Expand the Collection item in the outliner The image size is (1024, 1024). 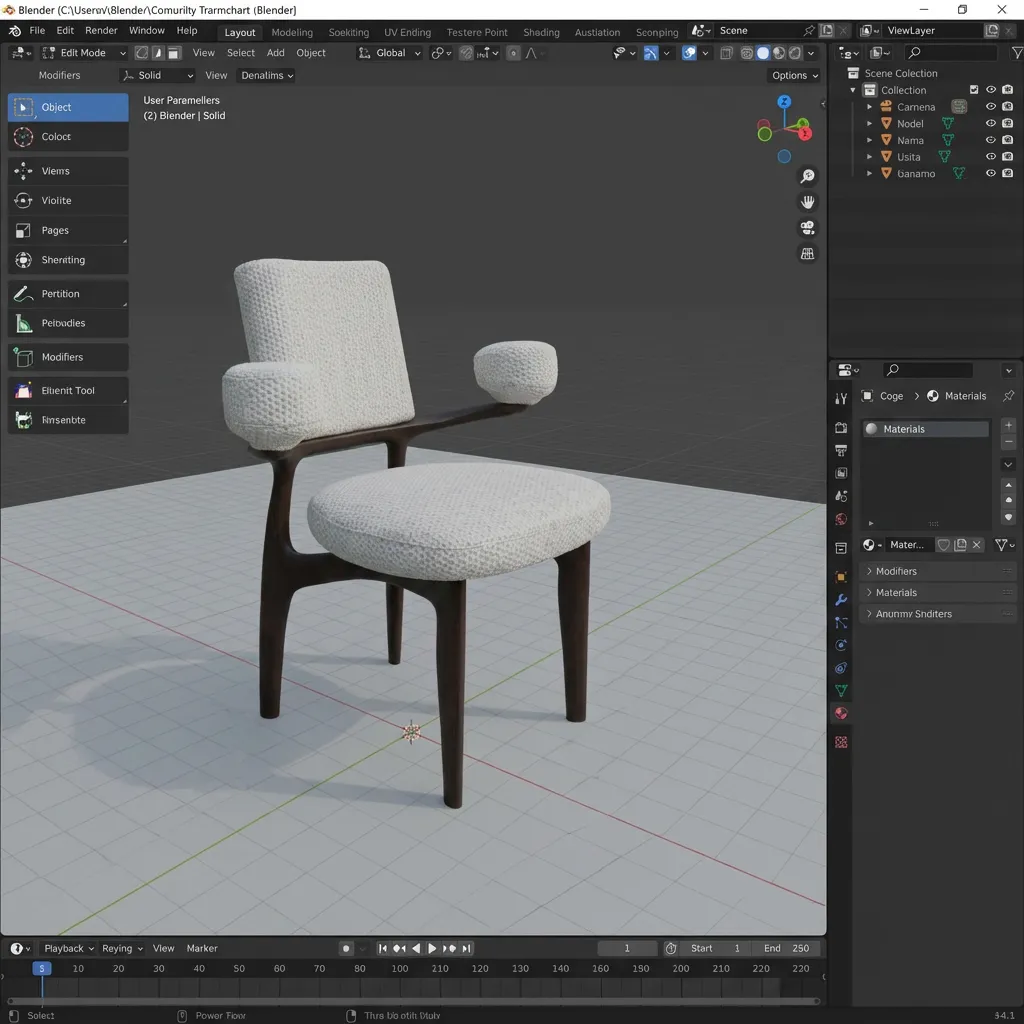tap(853, 90)
